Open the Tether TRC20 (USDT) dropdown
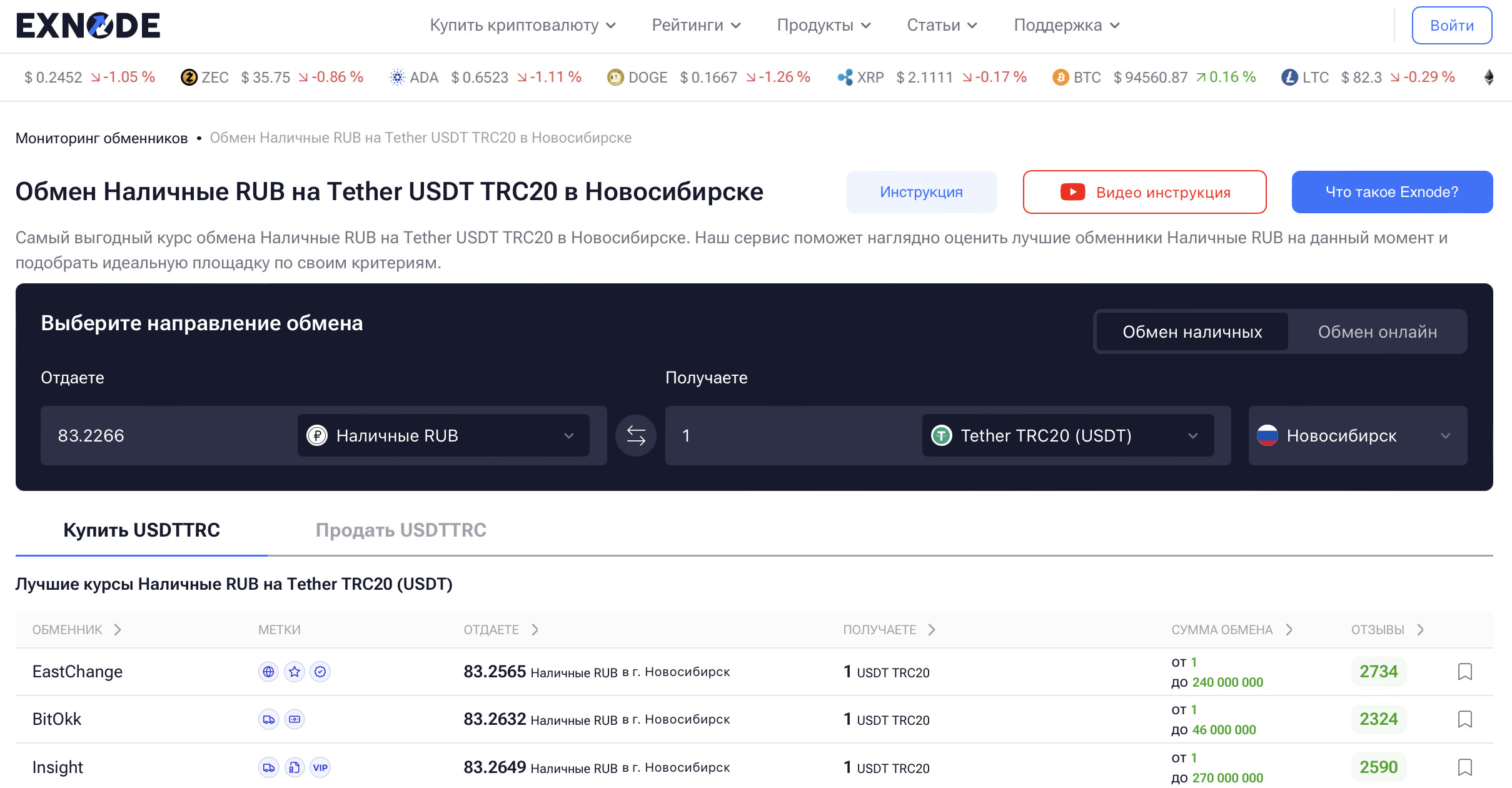 (x=1067, y=435)
